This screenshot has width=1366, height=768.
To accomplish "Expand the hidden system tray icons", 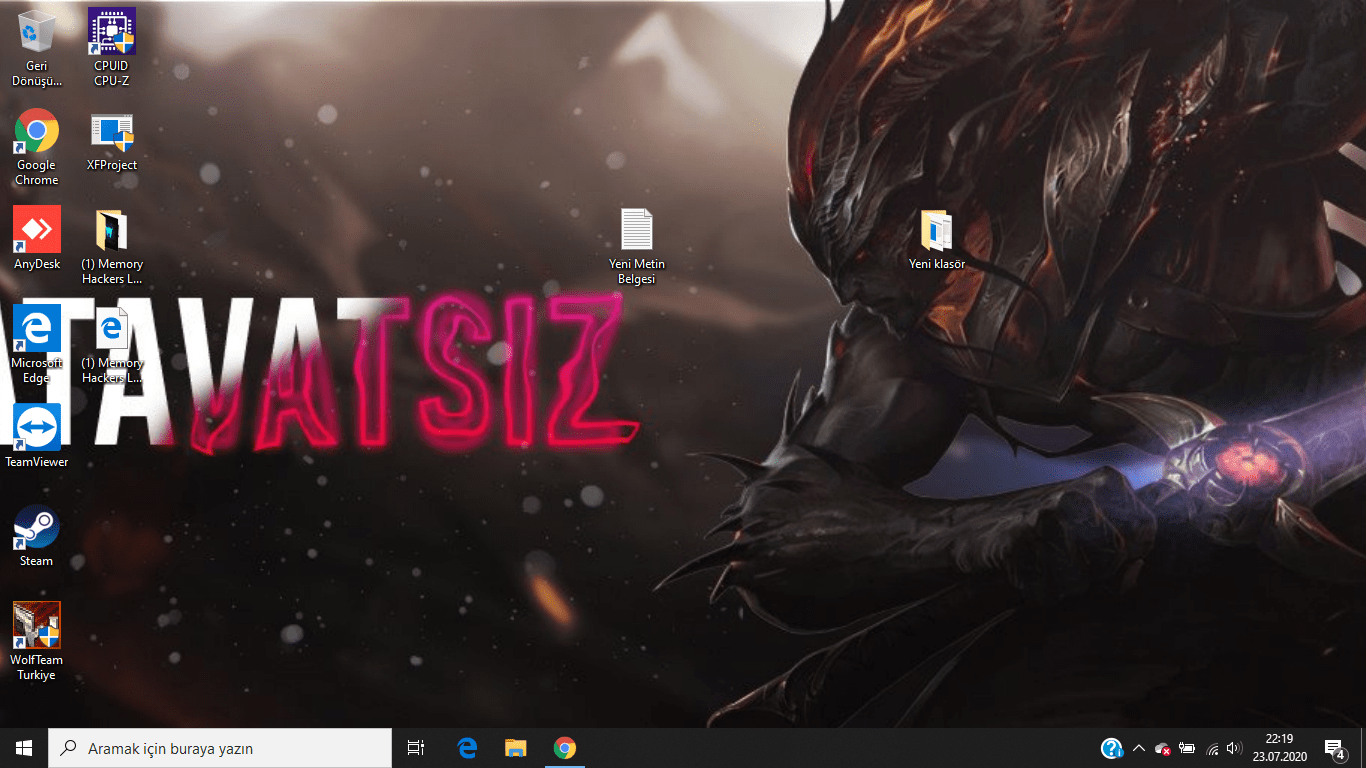I will tap(1138, 748).
